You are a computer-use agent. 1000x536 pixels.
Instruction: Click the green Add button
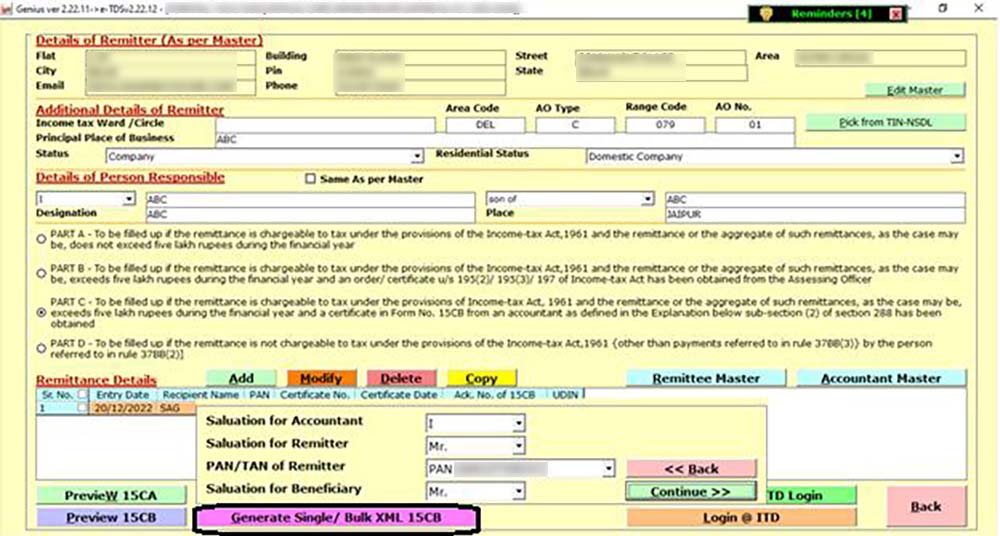click(241, 379)
